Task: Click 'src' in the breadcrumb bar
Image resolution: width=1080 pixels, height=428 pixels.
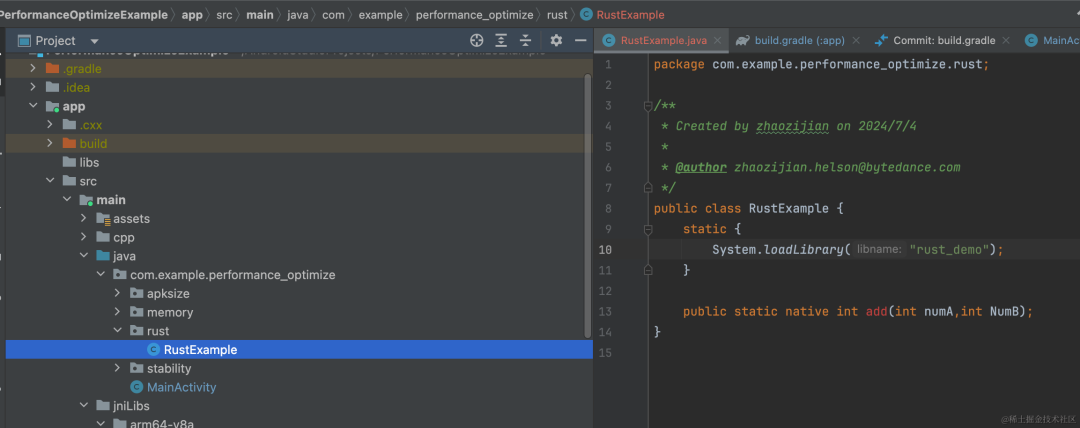Action: 225,14
